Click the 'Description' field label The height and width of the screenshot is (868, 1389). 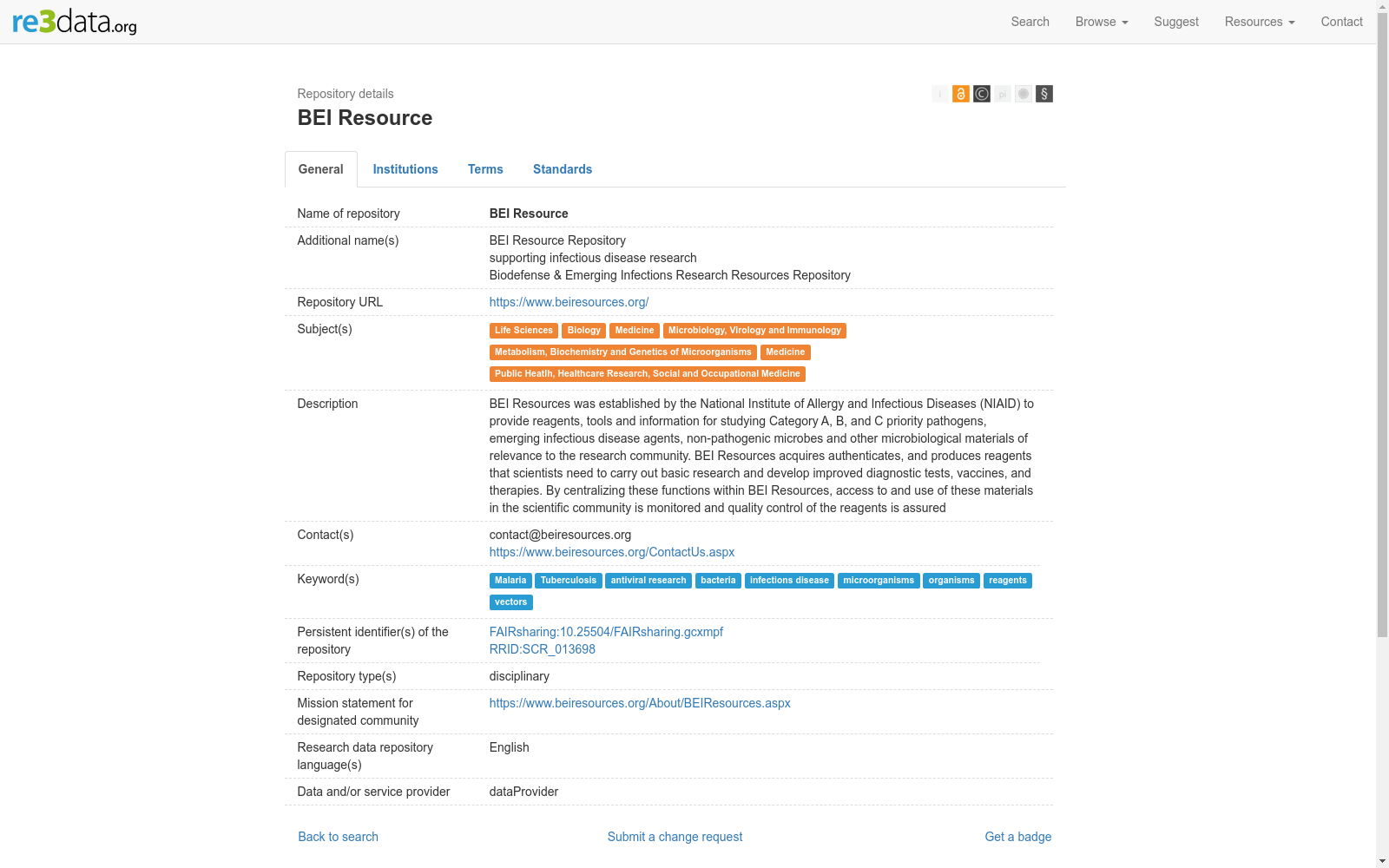(x=327, y=404)
